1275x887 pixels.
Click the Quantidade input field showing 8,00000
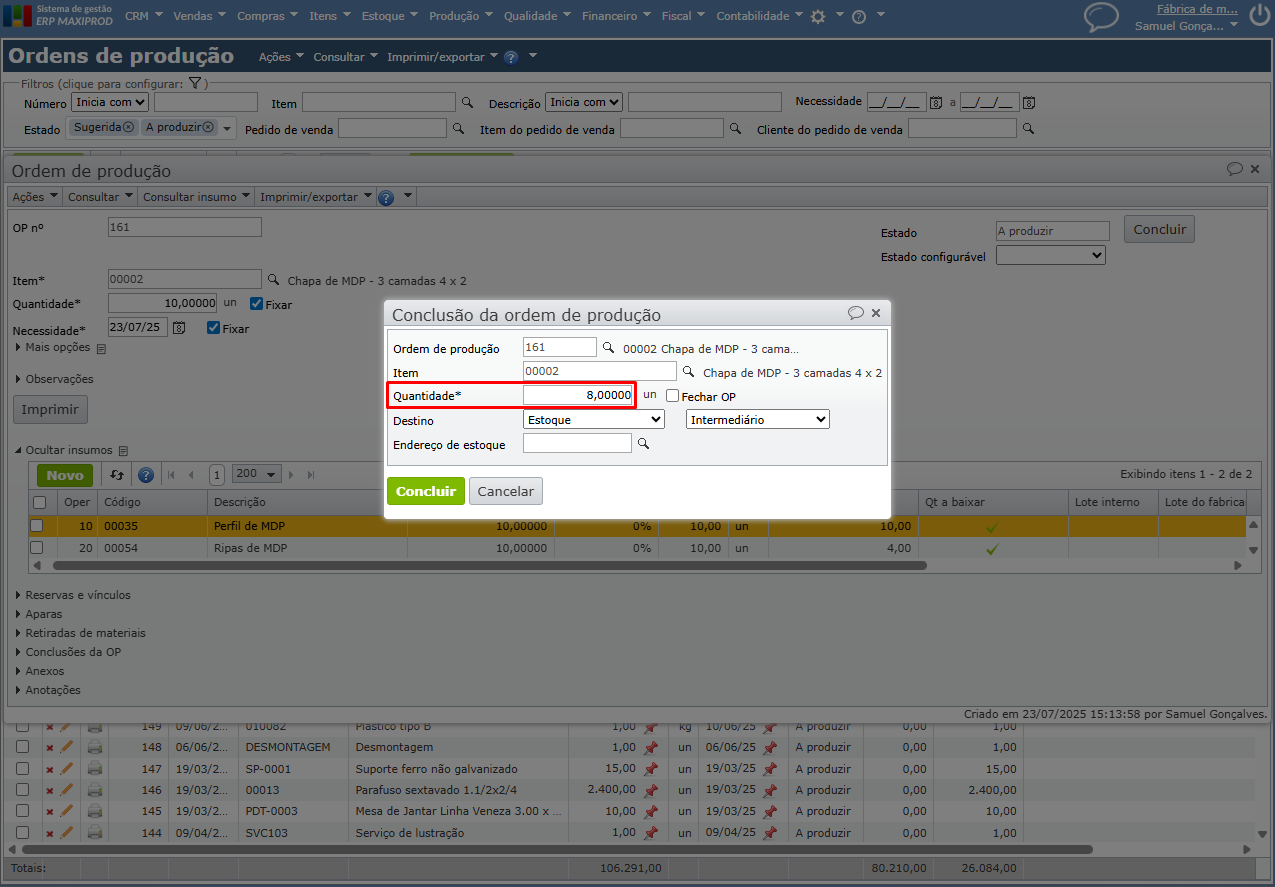pyautogui.click(x=579, y=396)
